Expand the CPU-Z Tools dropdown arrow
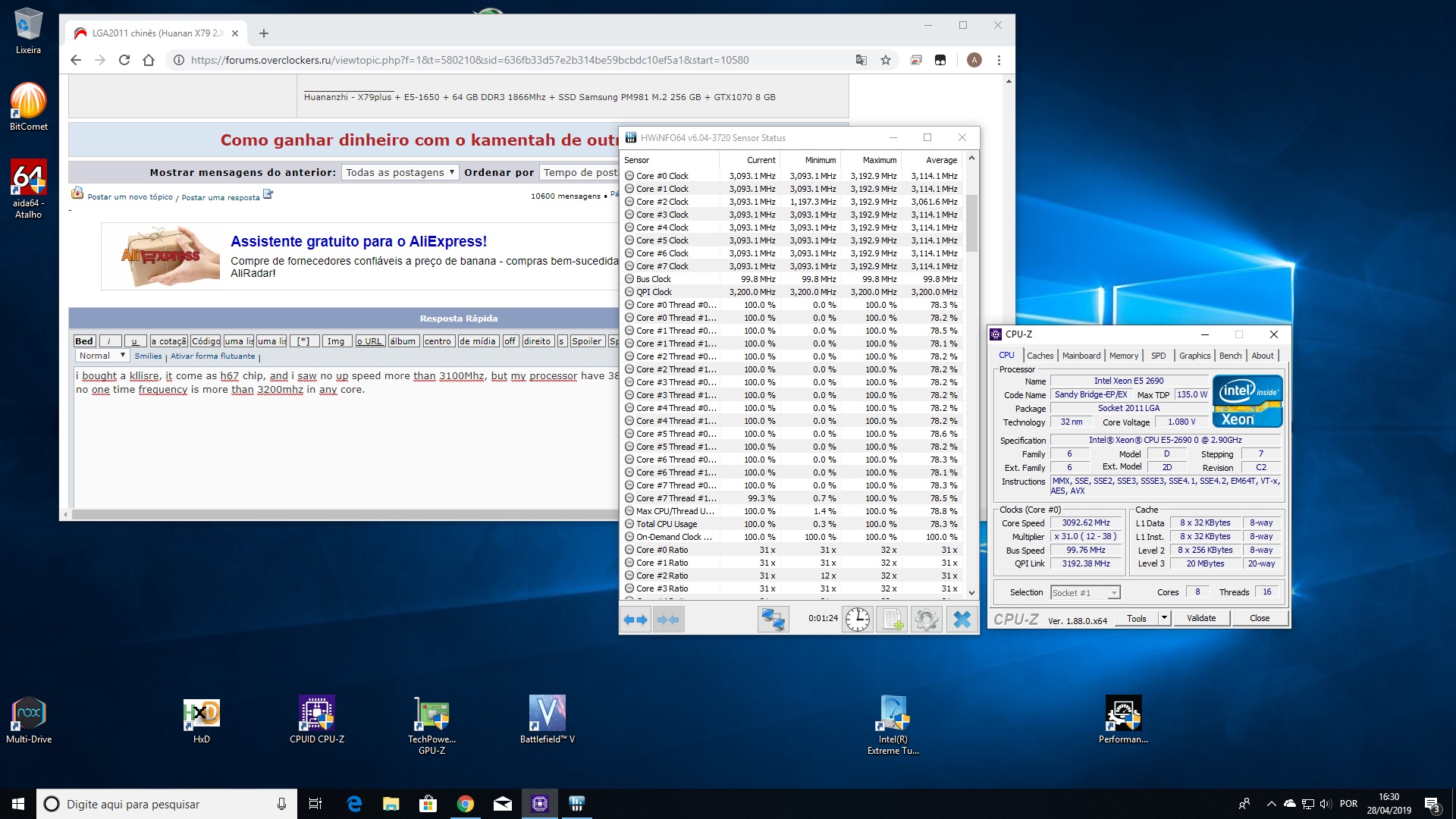Screen dimensions: 1456x819 pos(1164,618)
